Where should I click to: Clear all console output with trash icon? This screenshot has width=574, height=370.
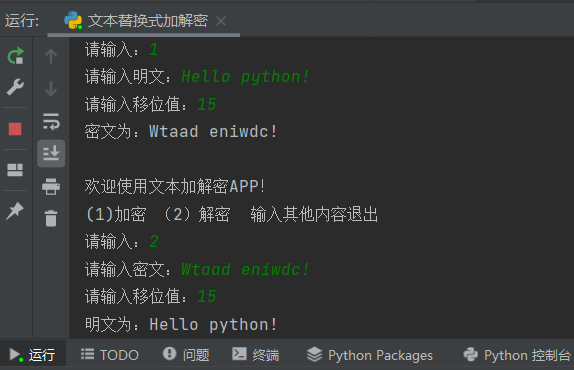pyautogui.click(x=51, y=218)
